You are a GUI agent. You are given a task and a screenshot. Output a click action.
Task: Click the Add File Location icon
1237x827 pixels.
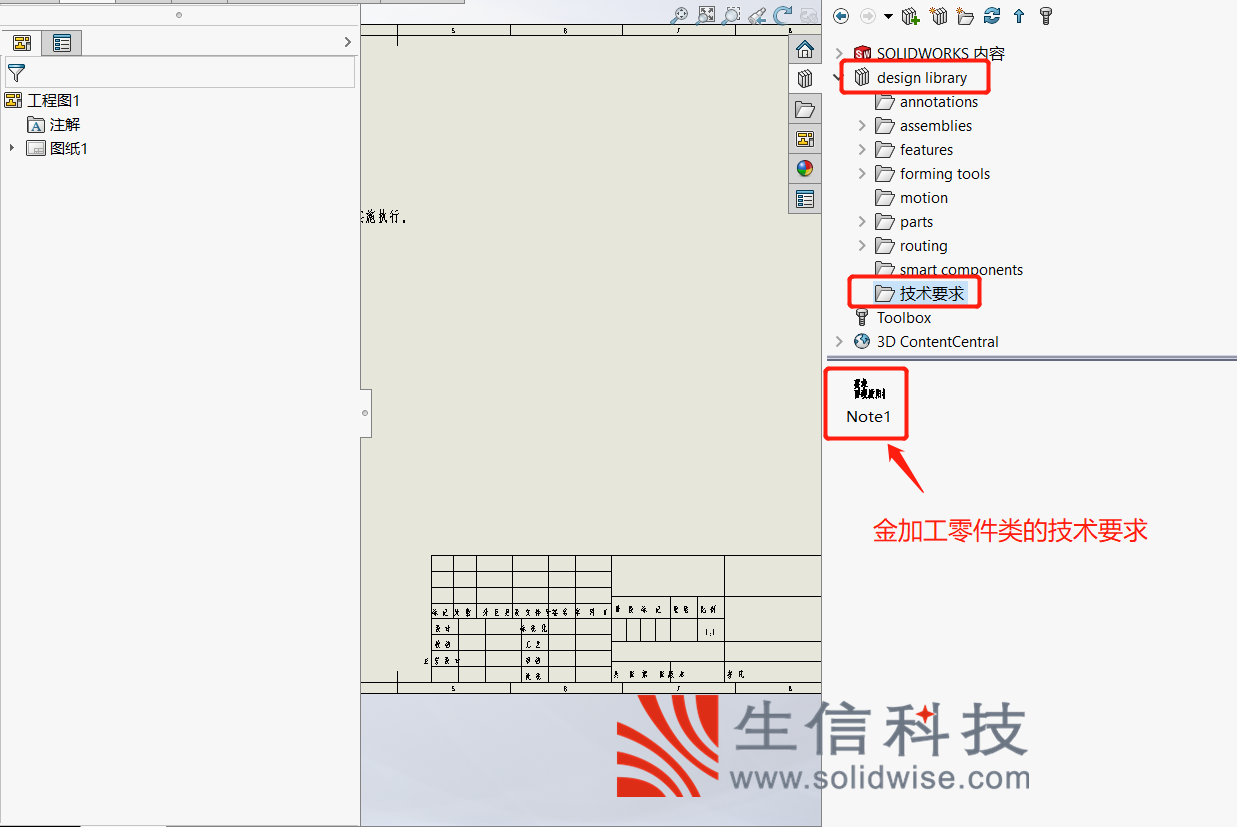pos(938,16)
